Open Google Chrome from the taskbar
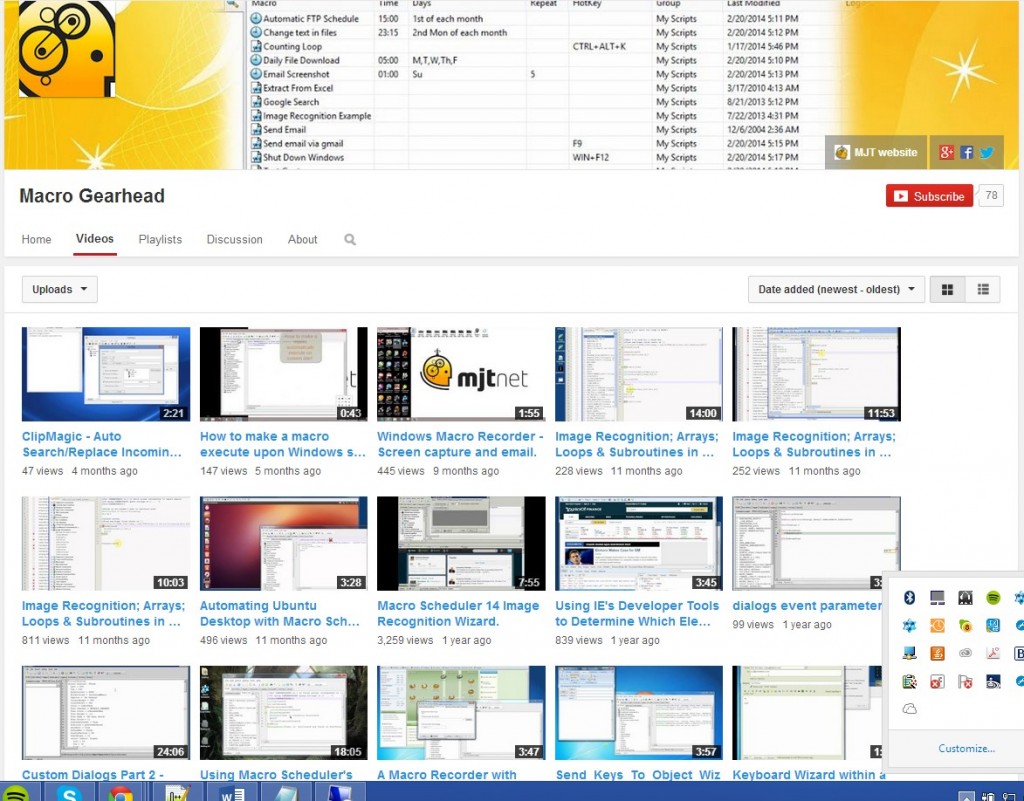1024x801 pixels. coord(121,793)
